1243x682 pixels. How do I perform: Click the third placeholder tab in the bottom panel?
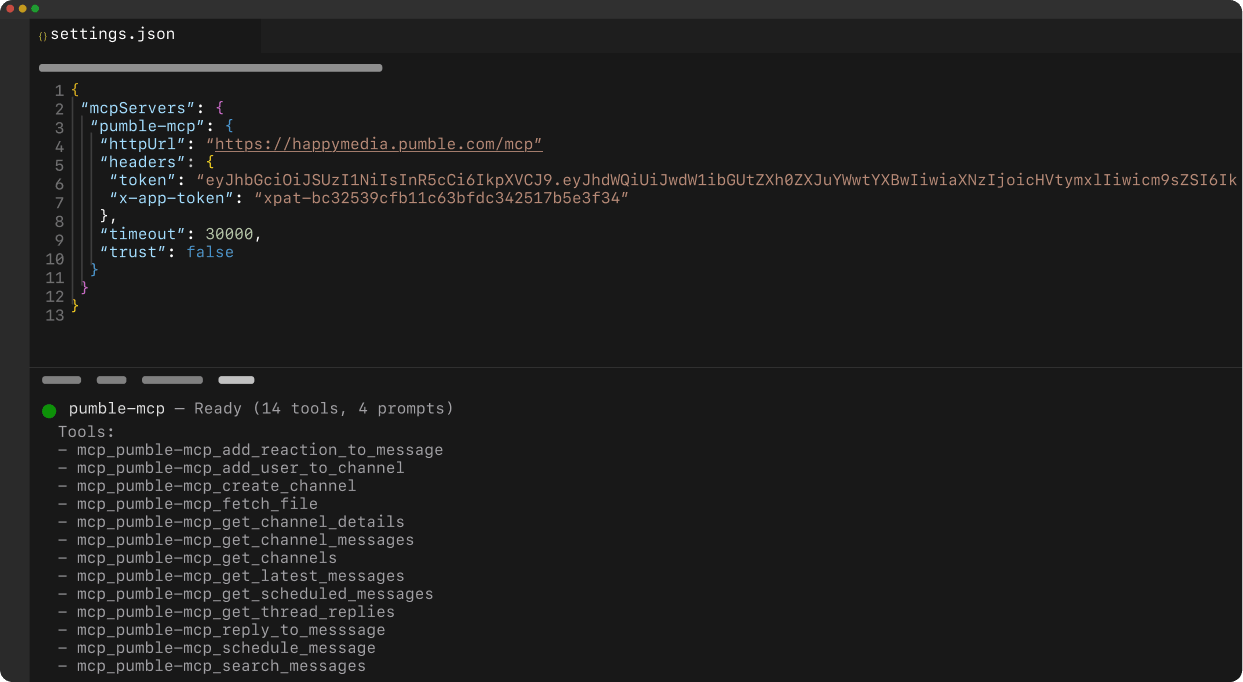tap(172, 380)
